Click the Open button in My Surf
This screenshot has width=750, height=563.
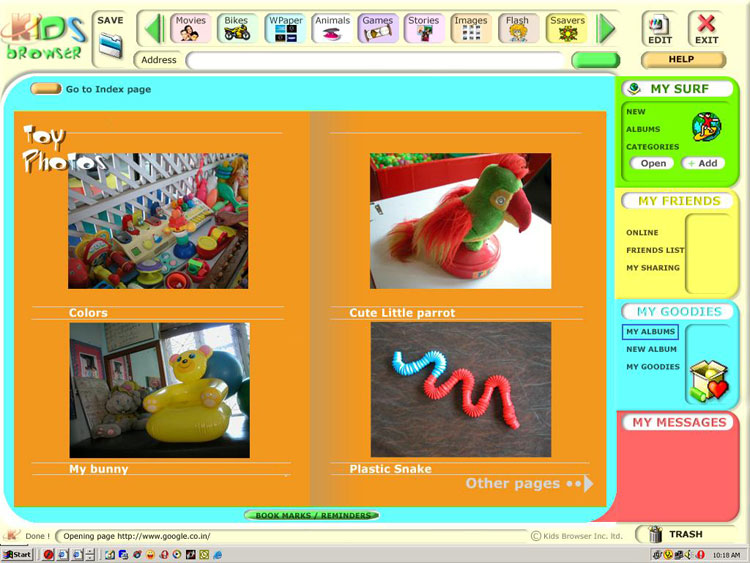pyautogui.click(x=652, y=163)
